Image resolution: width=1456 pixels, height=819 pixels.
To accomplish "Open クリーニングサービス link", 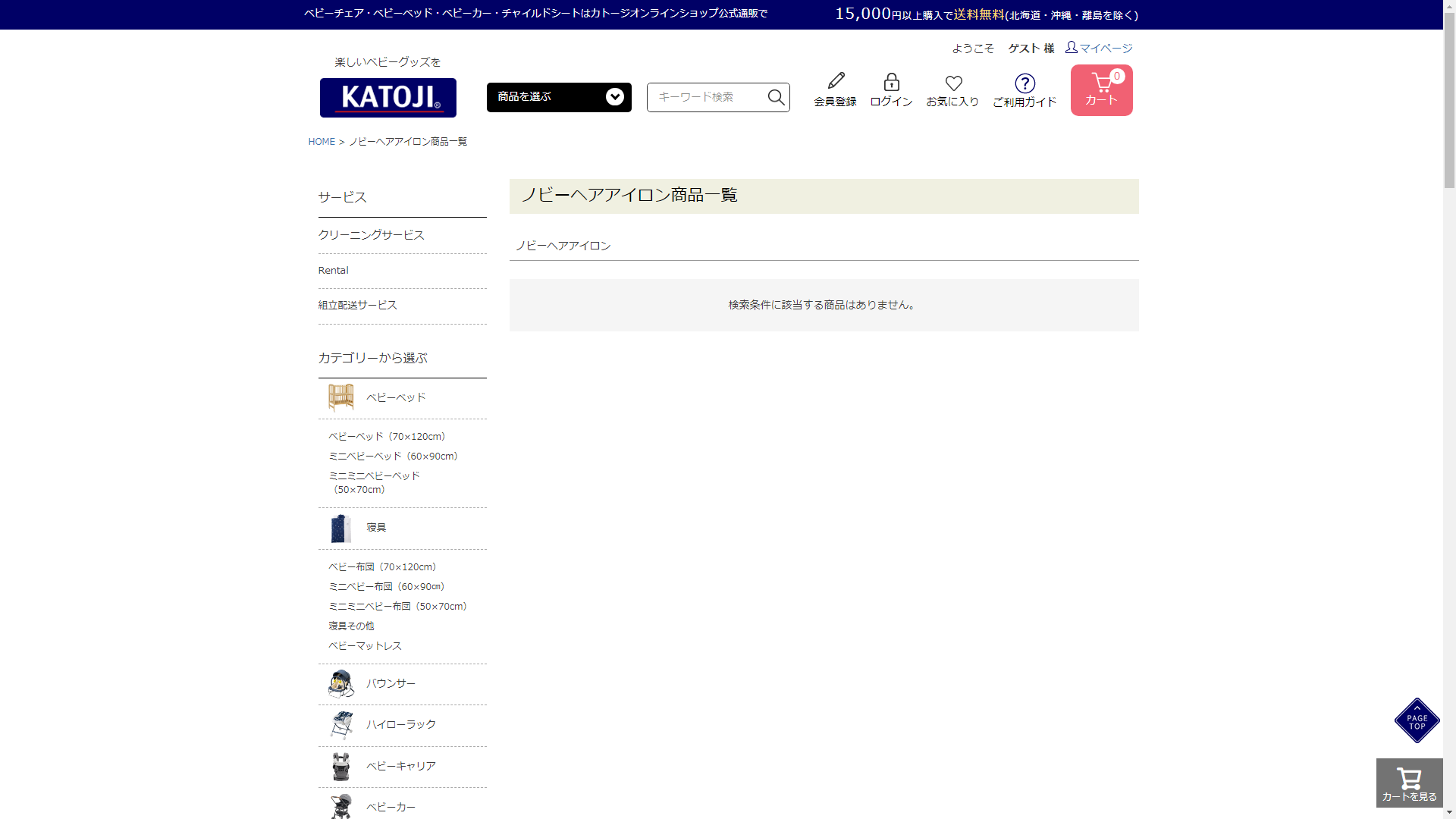I will pyautogui.click(x=371, y=235).
